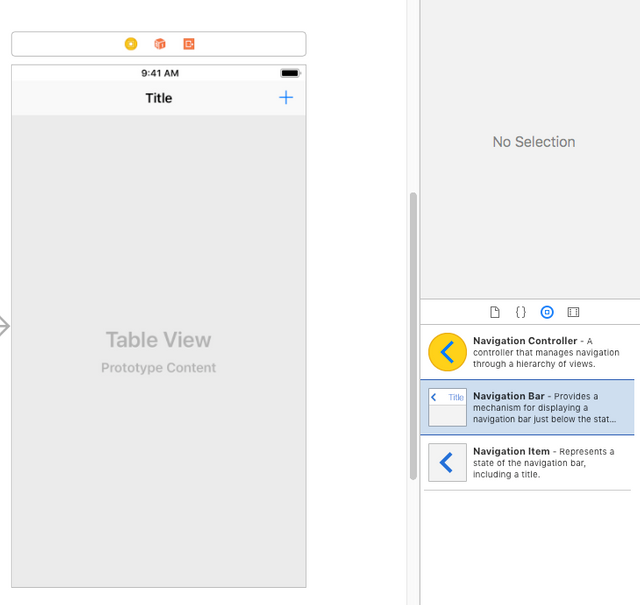This screenshot has height=605, width=640.
Task: Select the Navigation Item chevron icon
Action: point(447,463)
